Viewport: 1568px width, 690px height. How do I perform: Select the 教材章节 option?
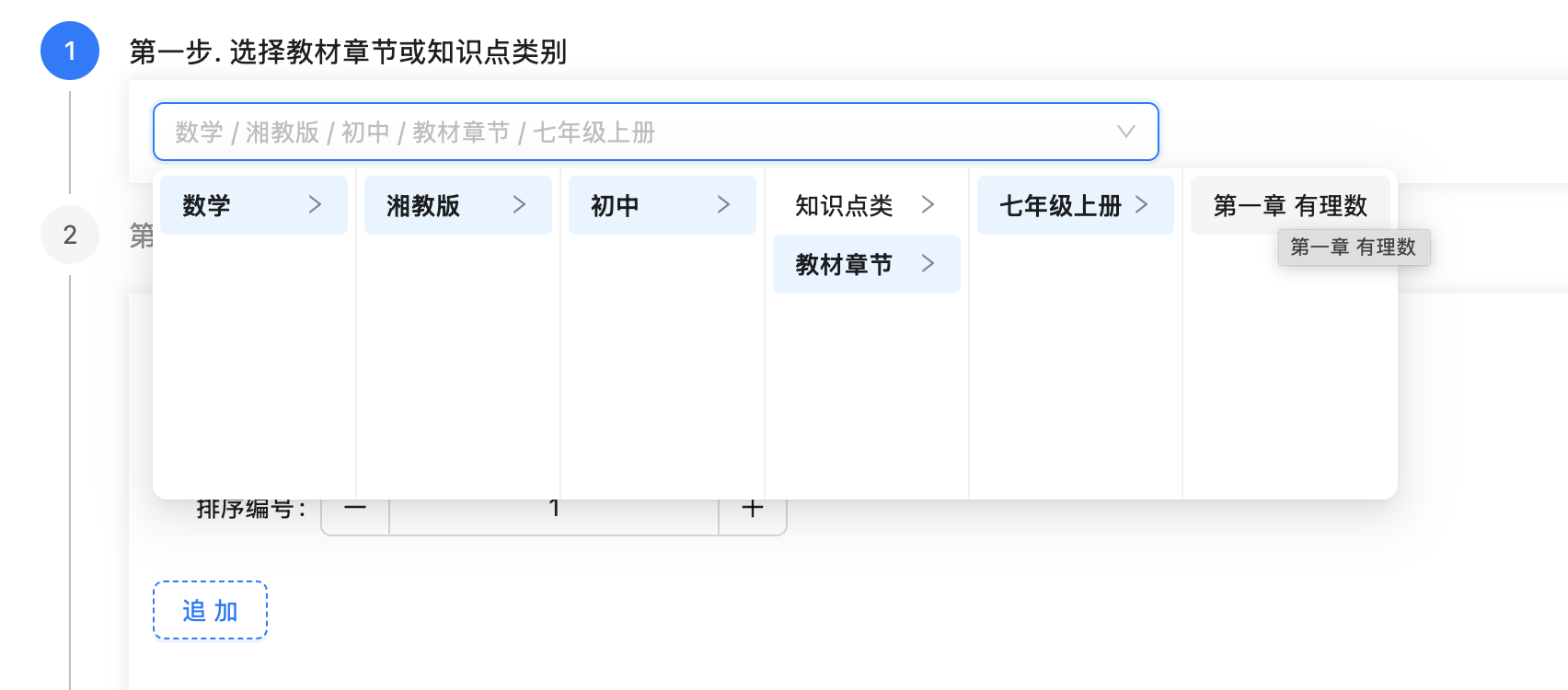(844, 264)
